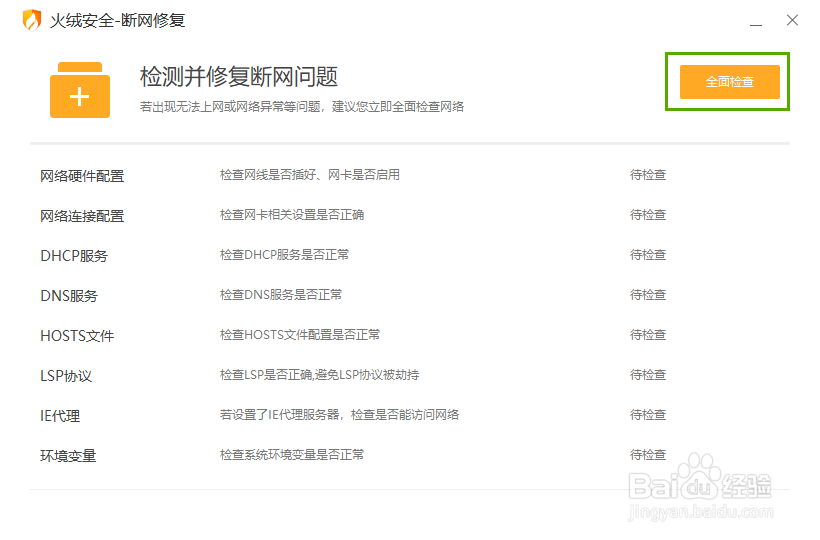Click description about IE代理服务器 network access
This screenshot has height=540, width=820.
click(339, 415)
